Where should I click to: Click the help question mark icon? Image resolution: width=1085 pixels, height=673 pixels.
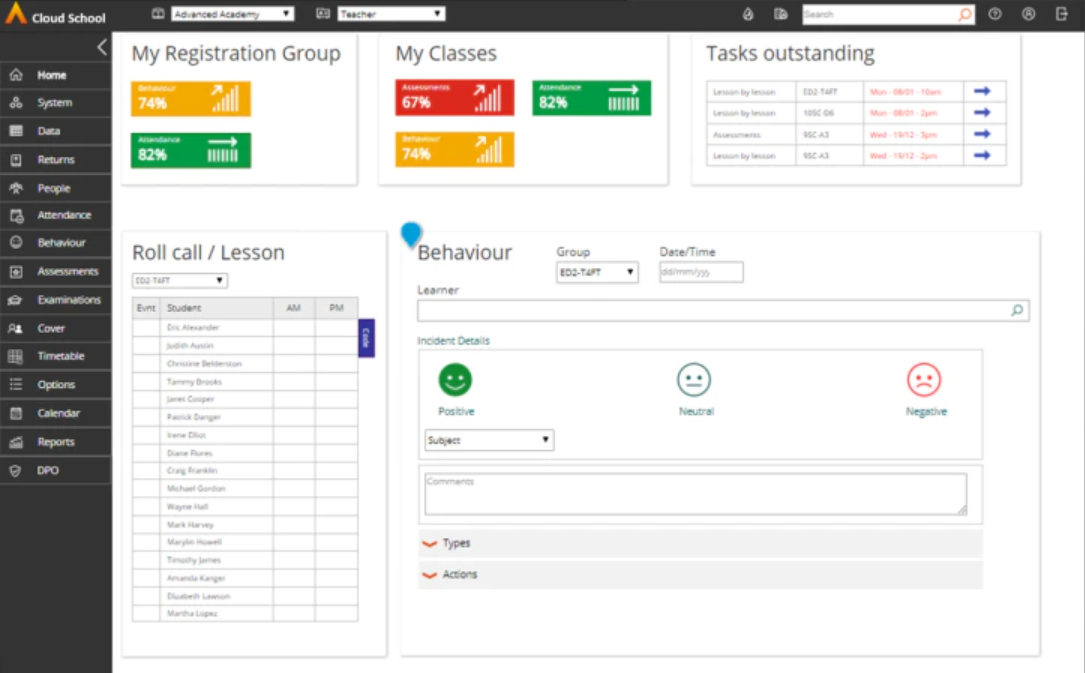pyautogui.click(x=995, y=14)
